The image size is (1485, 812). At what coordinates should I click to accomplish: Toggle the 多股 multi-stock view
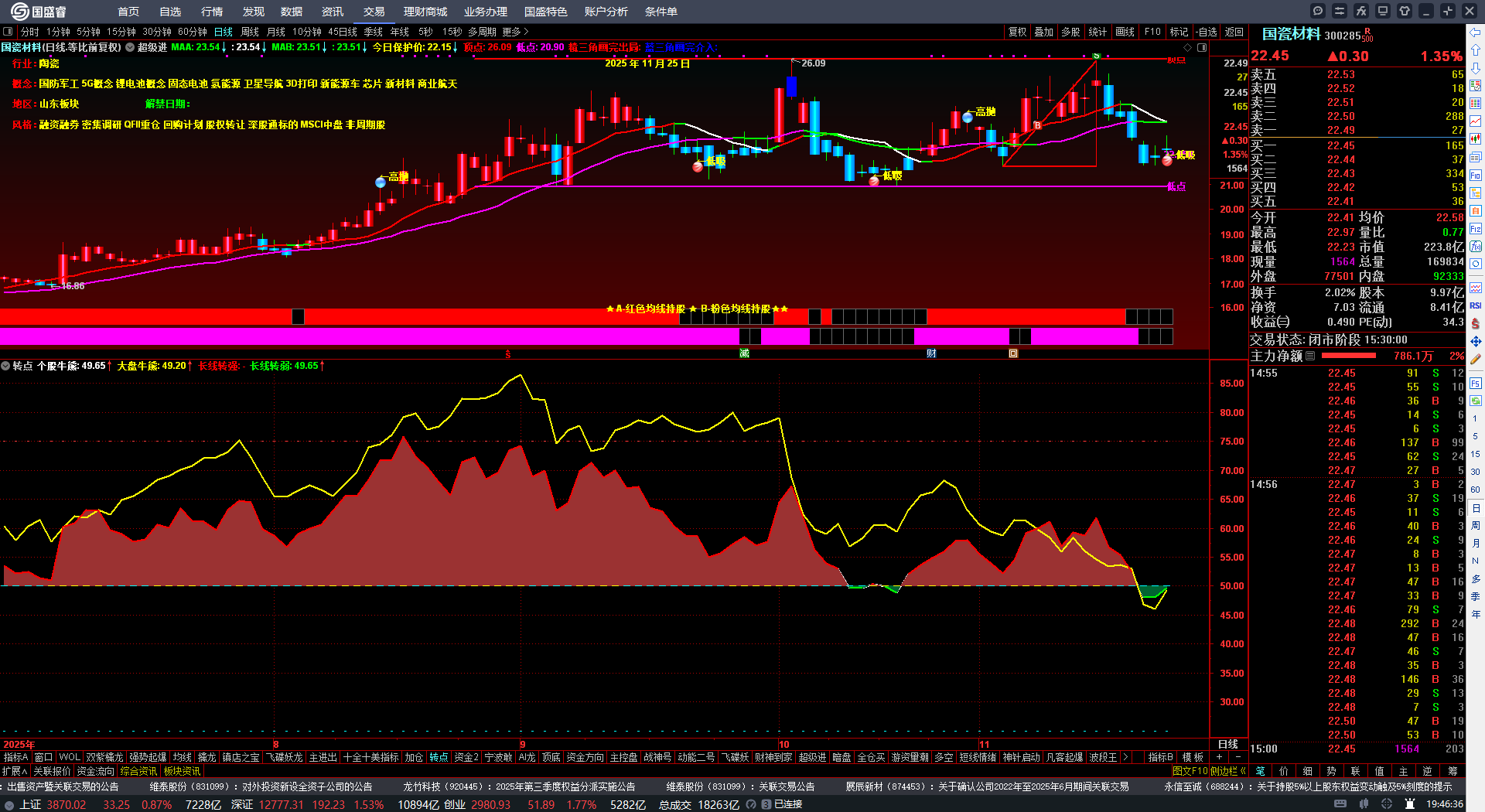tap(1070, 32)
